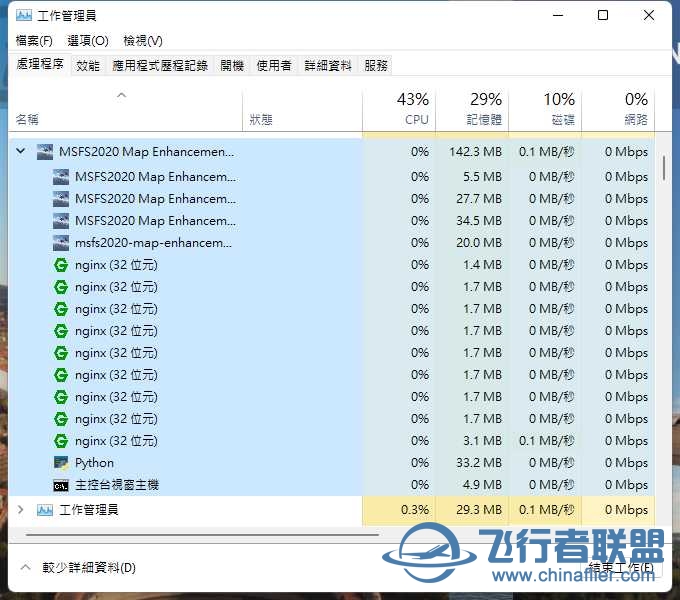Sort processes by 磁碟 column header

click(545, 109)
